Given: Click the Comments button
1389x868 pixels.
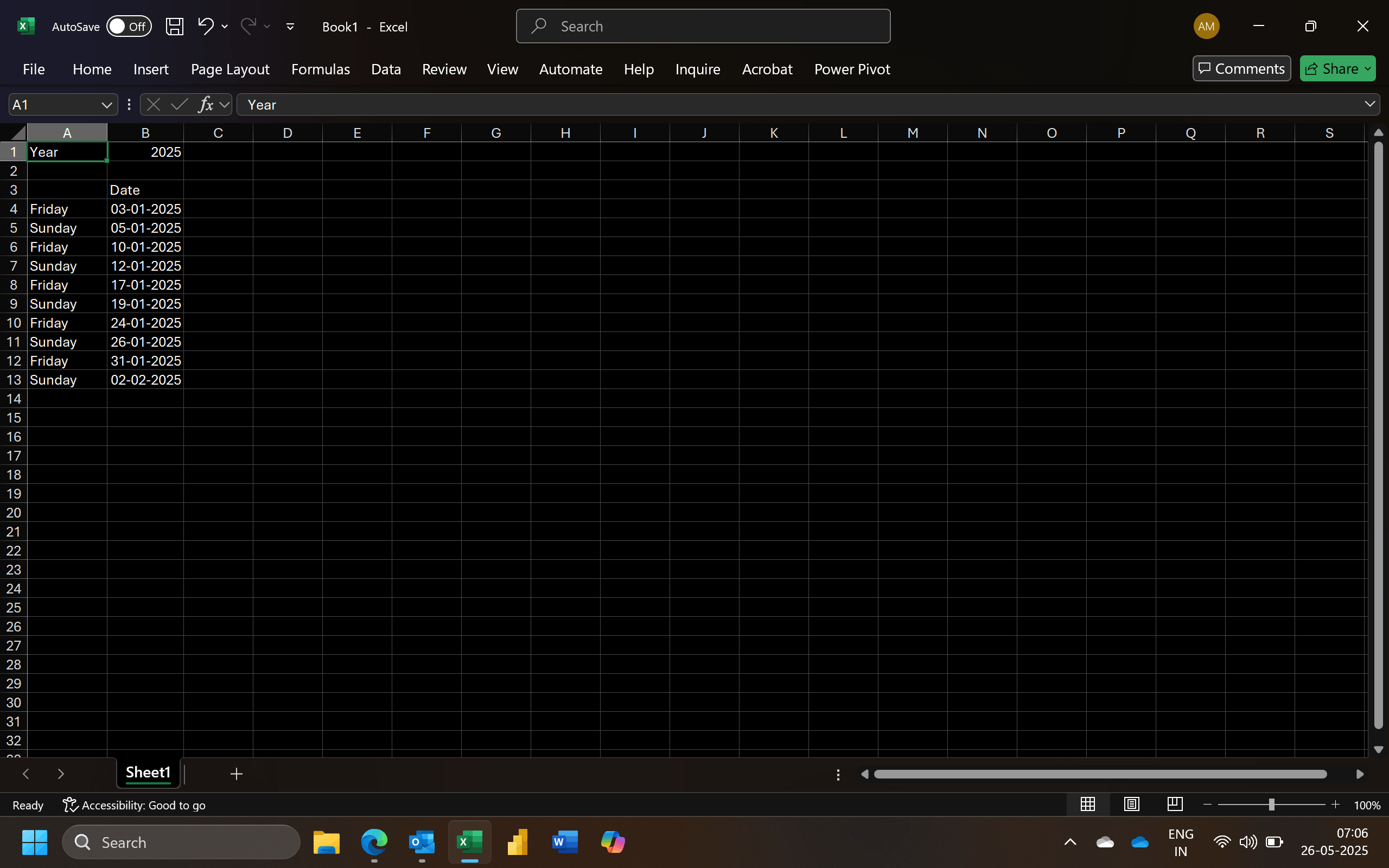Looking at the screenshot, I should click(x=1241, y=69).
